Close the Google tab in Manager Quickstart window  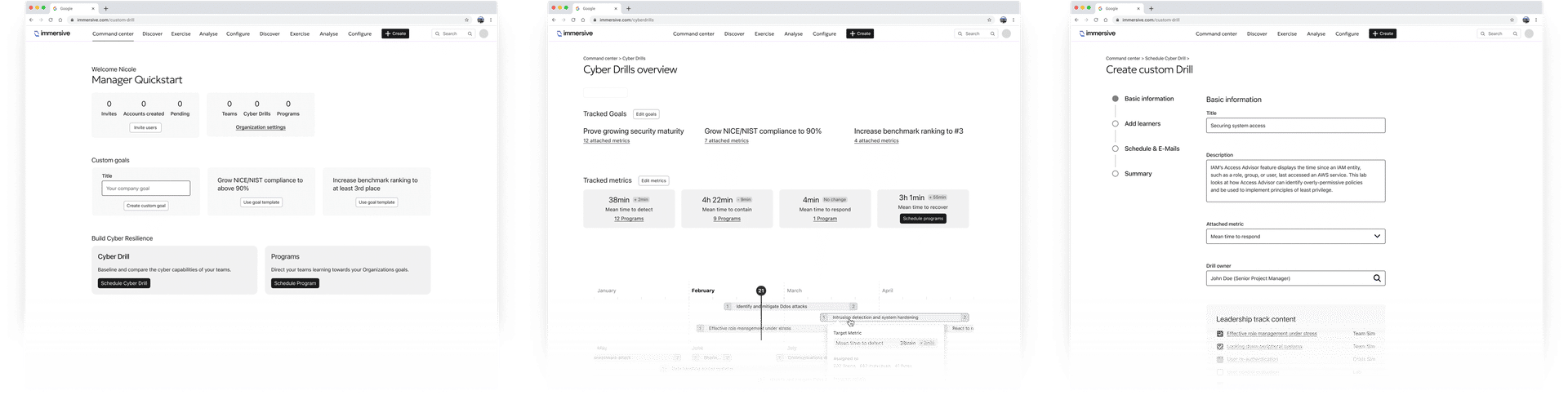coord(93,8)
